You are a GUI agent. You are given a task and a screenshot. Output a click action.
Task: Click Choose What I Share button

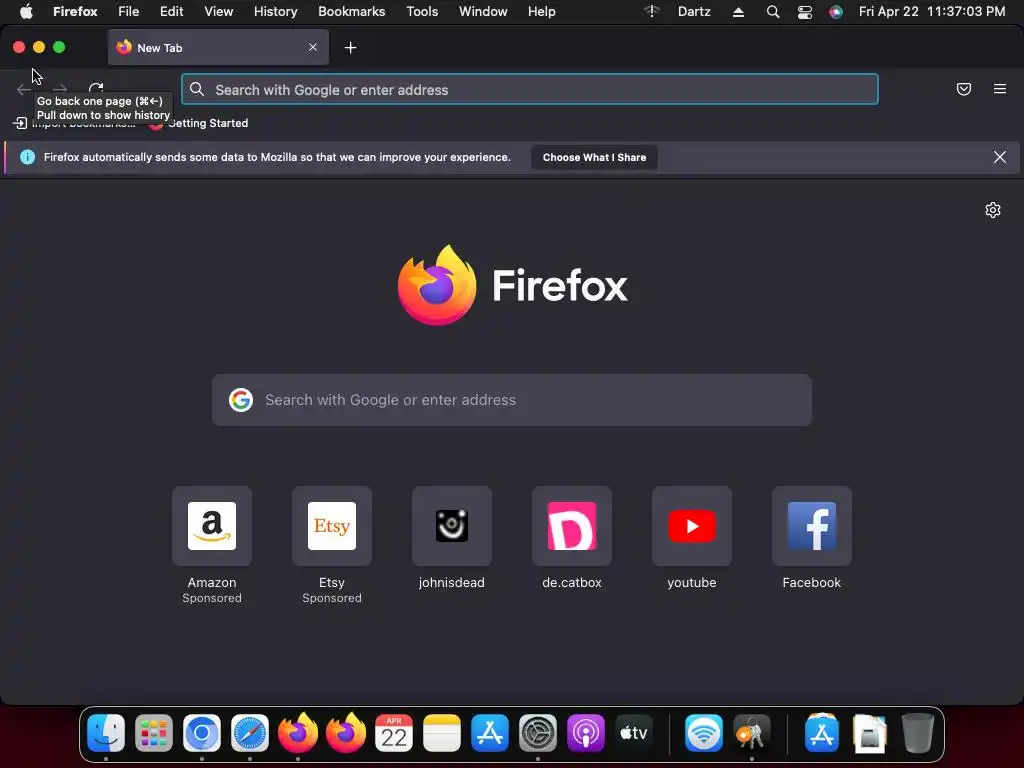(594, 157)
